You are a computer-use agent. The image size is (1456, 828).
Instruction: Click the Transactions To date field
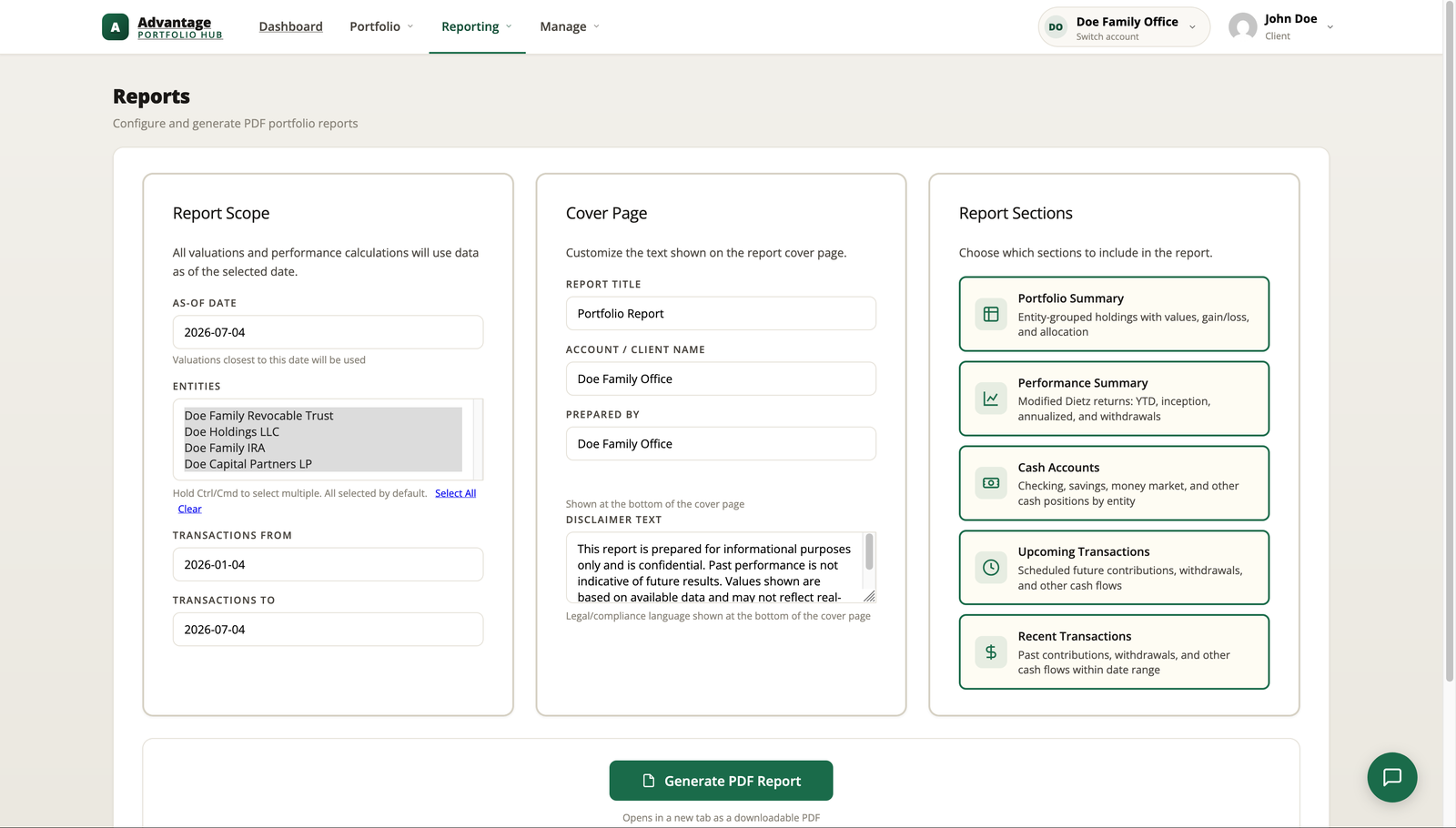pyautogui.click(x=328, y=629)
